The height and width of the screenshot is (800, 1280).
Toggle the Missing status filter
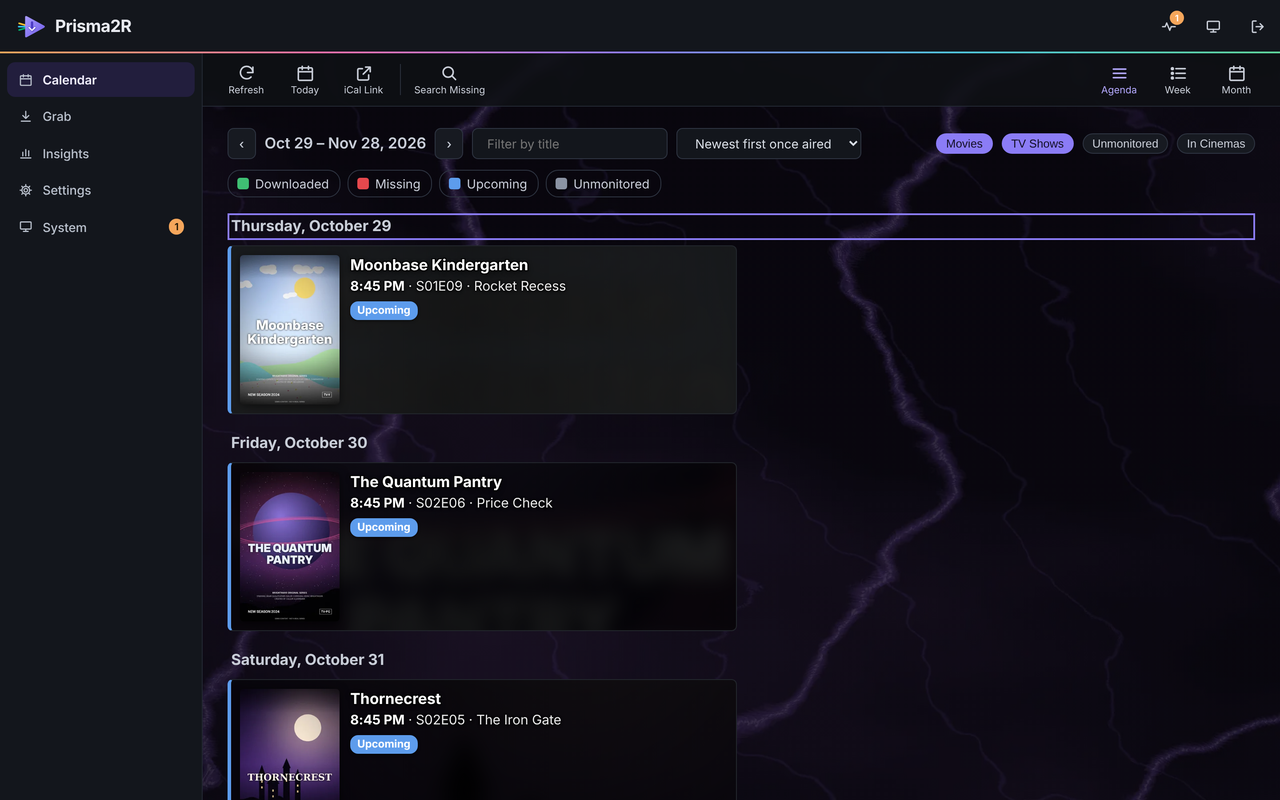[x=389, y=184]
